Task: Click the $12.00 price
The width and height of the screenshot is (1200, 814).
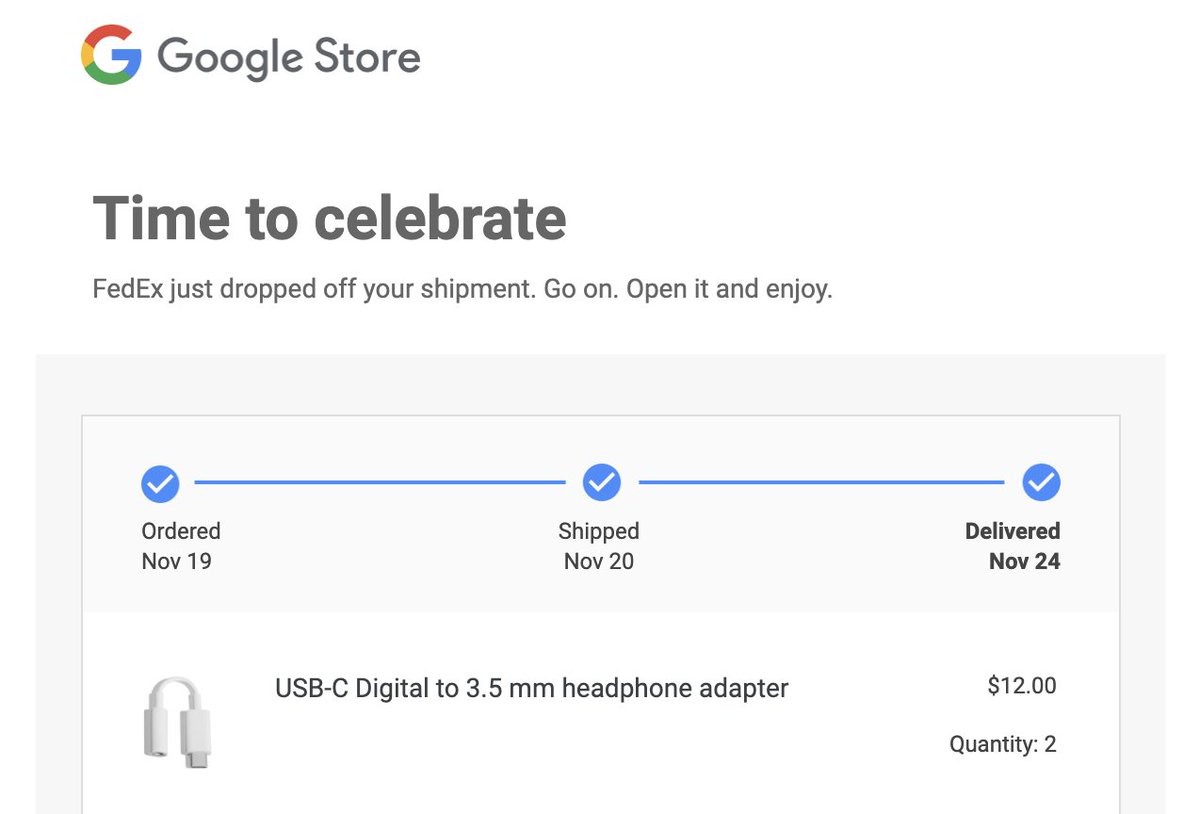Action: (1021, 686)
